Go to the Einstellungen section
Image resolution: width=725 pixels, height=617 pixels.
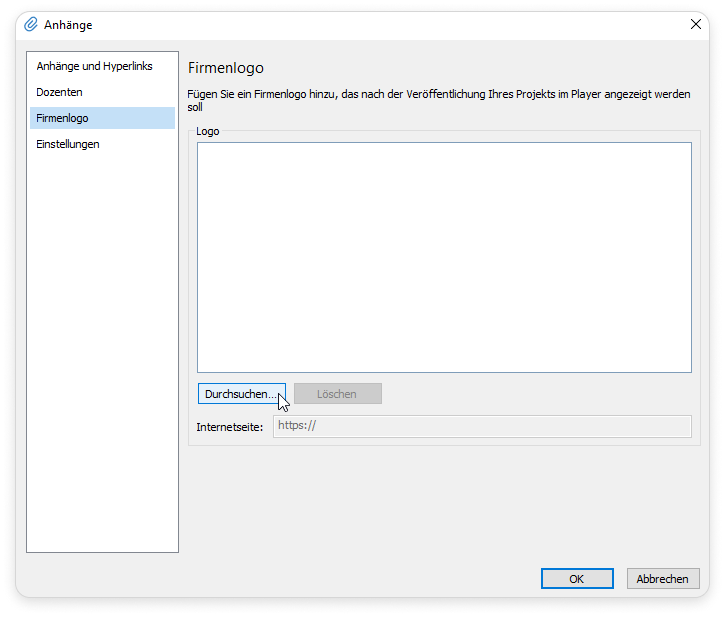point(68,144)
